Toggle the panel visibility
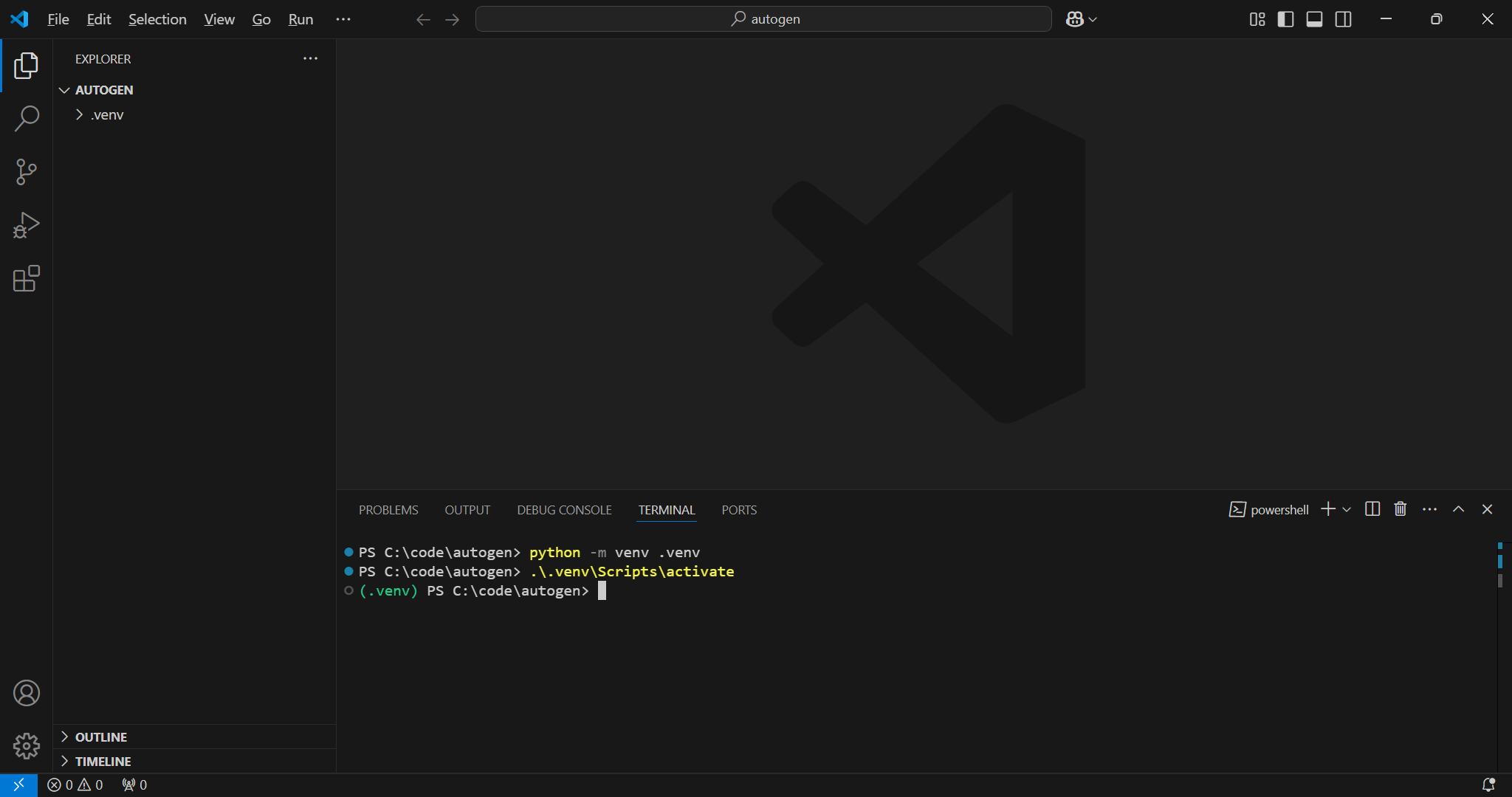The height and width of the screenshot is (797, 1512). tap(1315, 19)
